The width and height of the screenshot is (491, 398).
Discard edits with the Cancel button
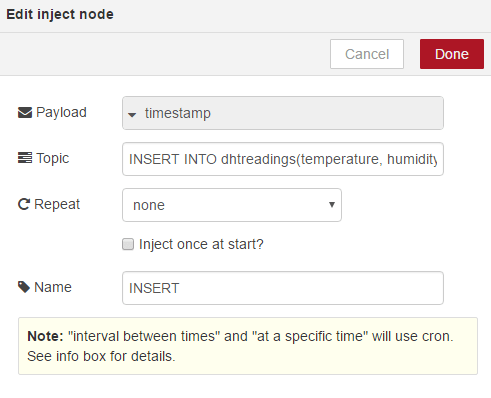[x=367, y=54]
